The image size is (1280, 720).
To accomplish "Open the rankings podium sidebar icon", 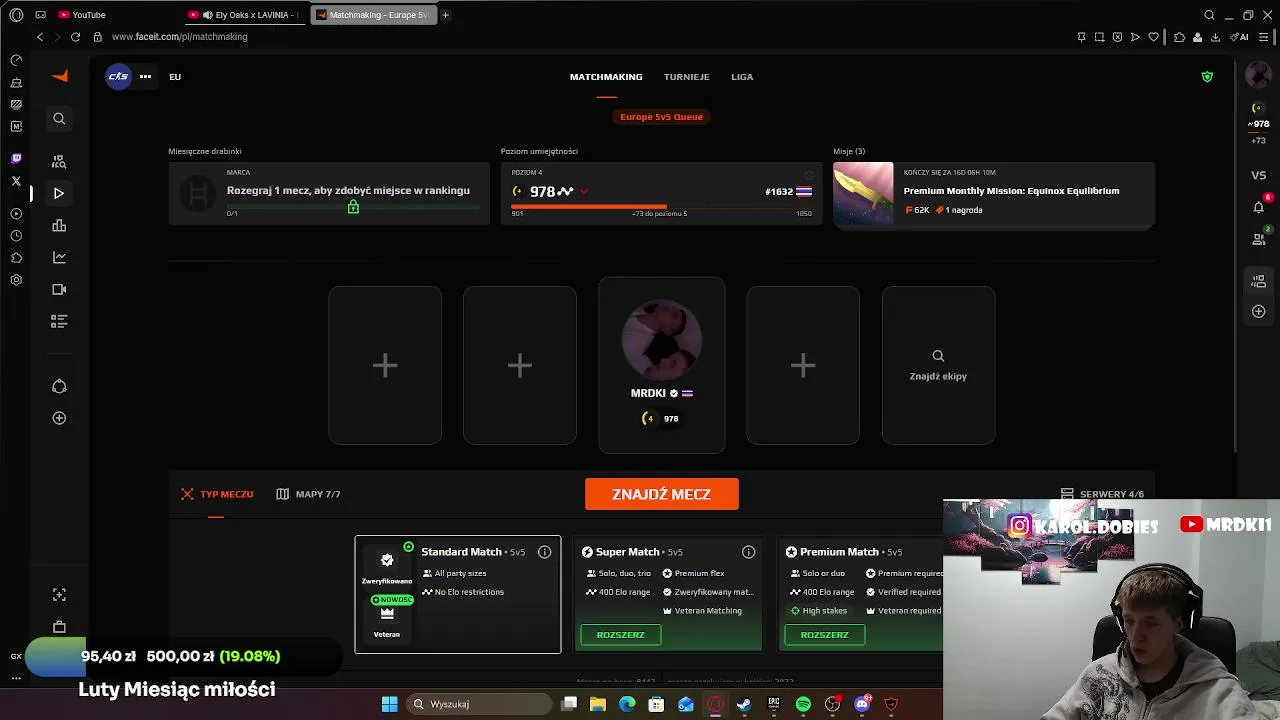I will point(59,225).
